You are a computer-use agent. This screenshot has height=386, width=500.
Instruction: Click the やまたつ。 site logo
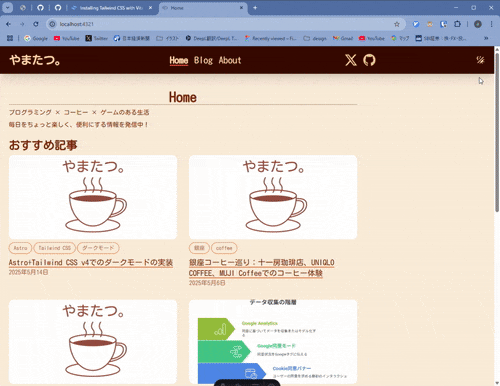point(35,60)
